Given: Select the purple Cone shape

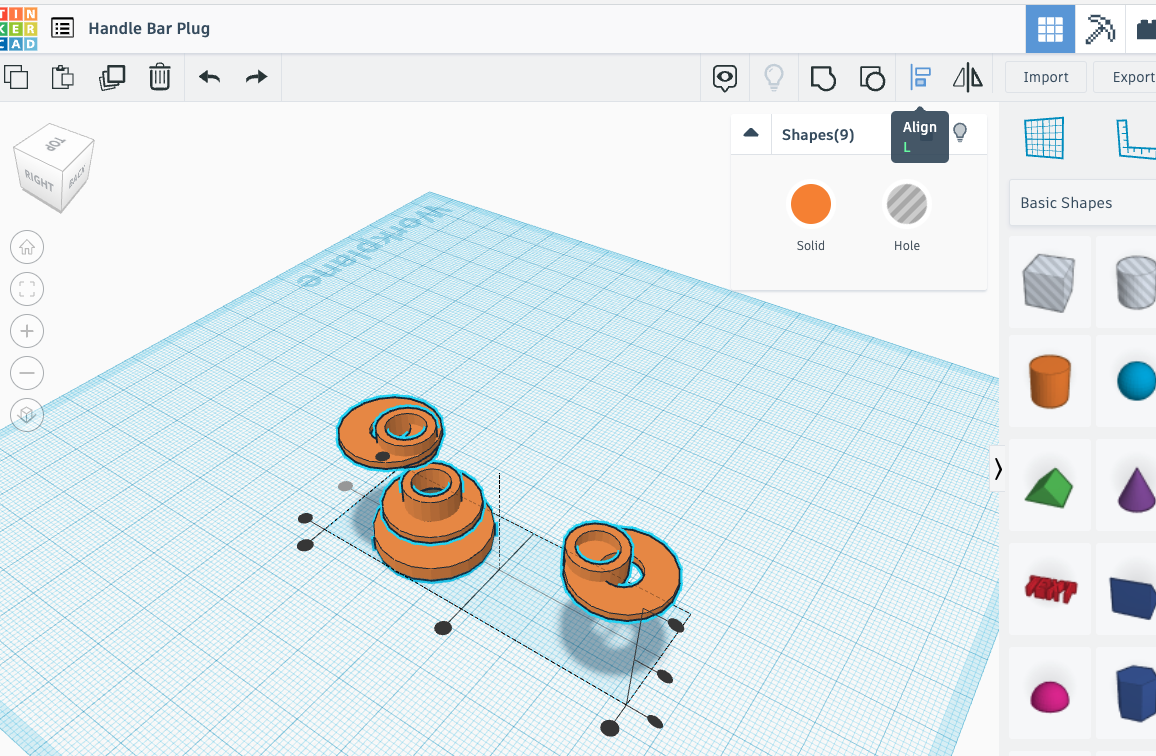Looking at the screenshot, I should click(1137, 489).
